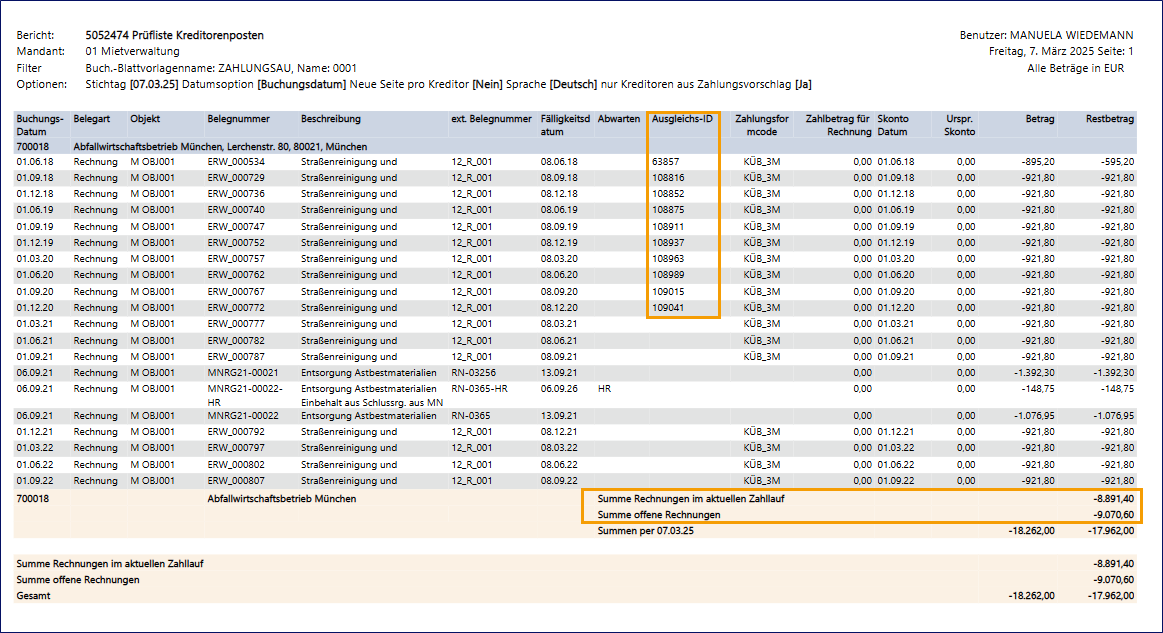
Task: Select the Restbetrag column header
Action: [x=1109, y=119]
